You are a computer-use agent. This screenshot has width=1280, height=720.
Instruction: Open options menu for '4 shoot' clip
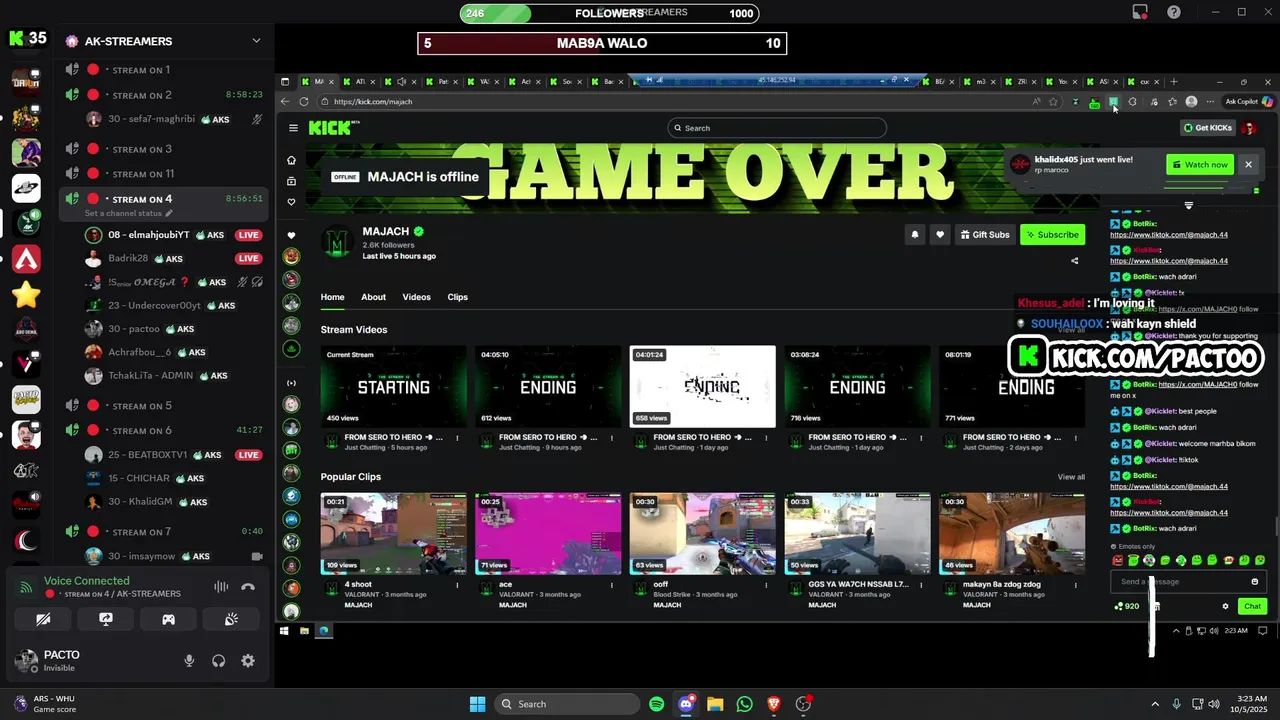pyautogui.click(x=458, y=584)
